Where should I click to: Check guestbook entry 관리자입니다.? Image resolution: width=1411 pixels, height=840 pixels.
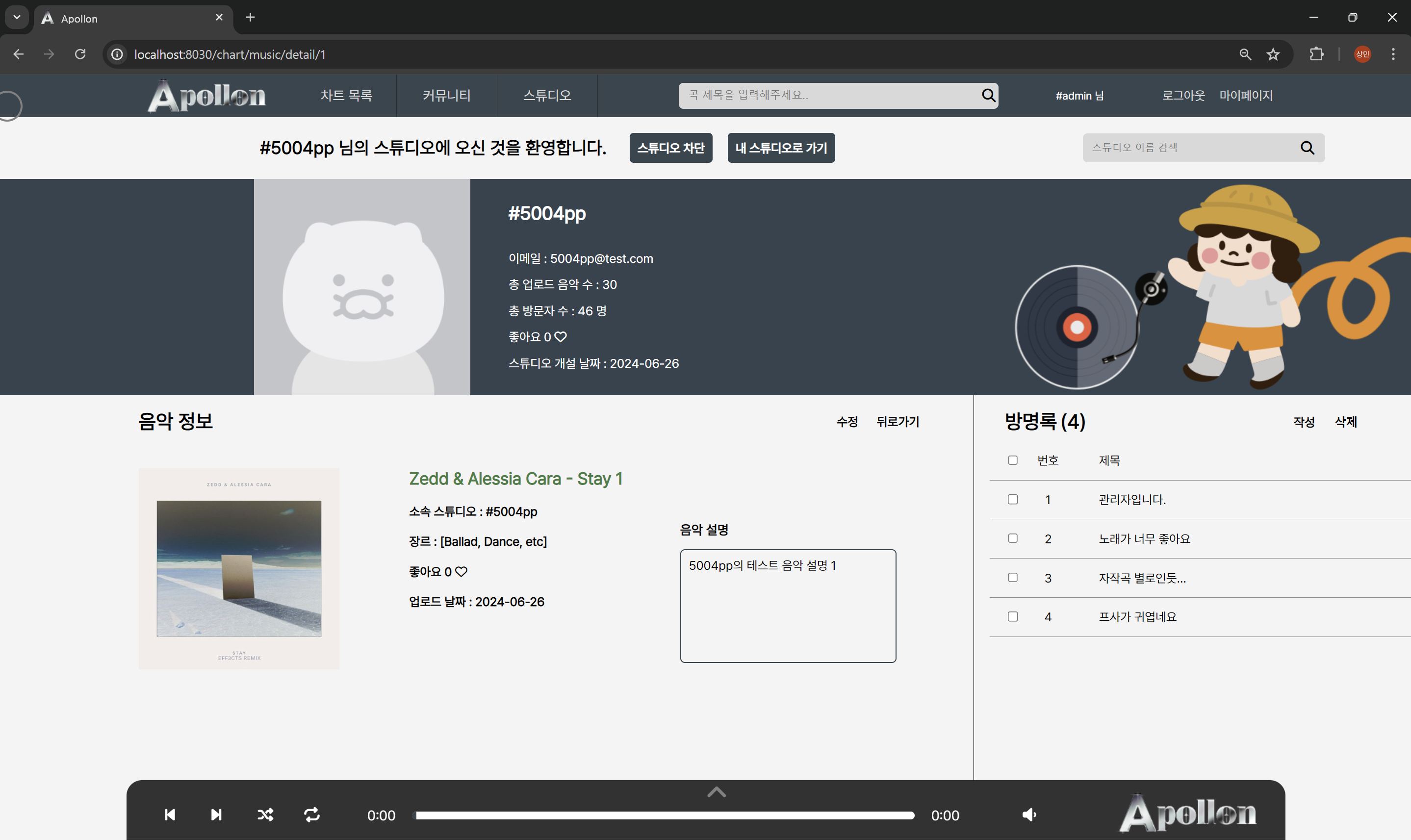coord(1013,499)
